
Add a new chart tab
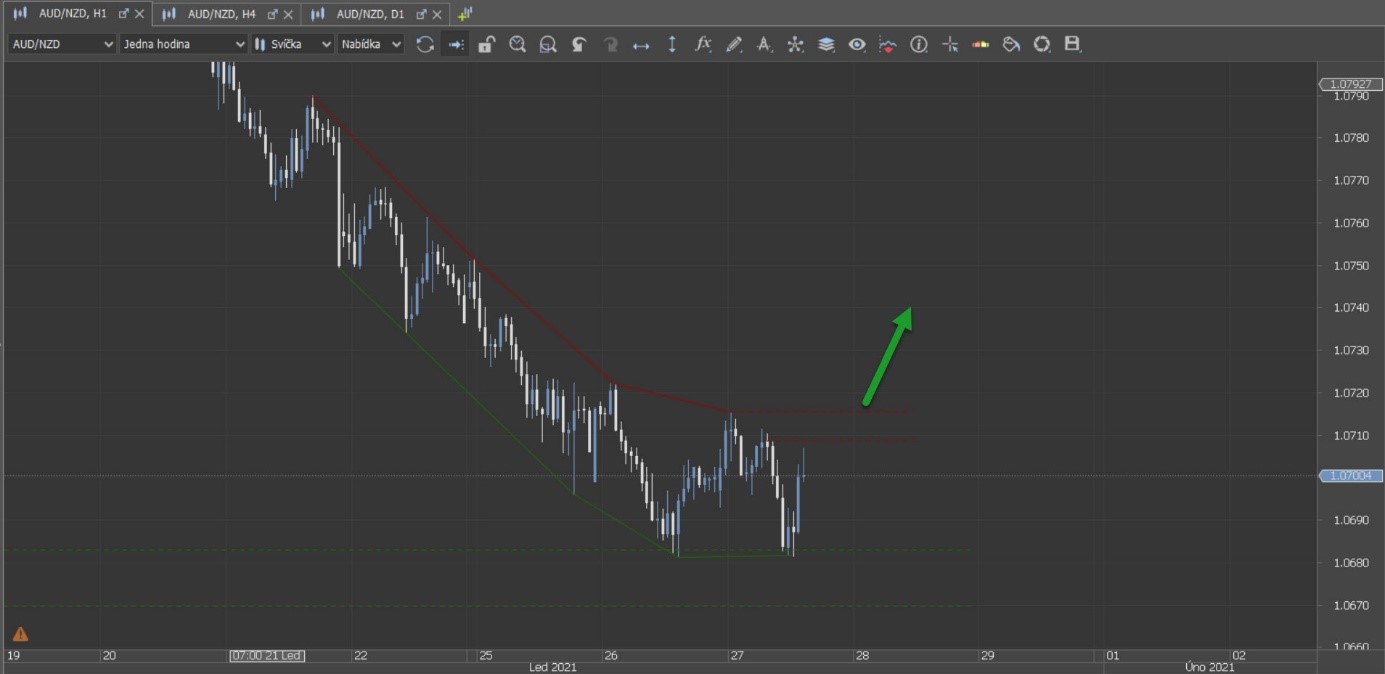465,14
